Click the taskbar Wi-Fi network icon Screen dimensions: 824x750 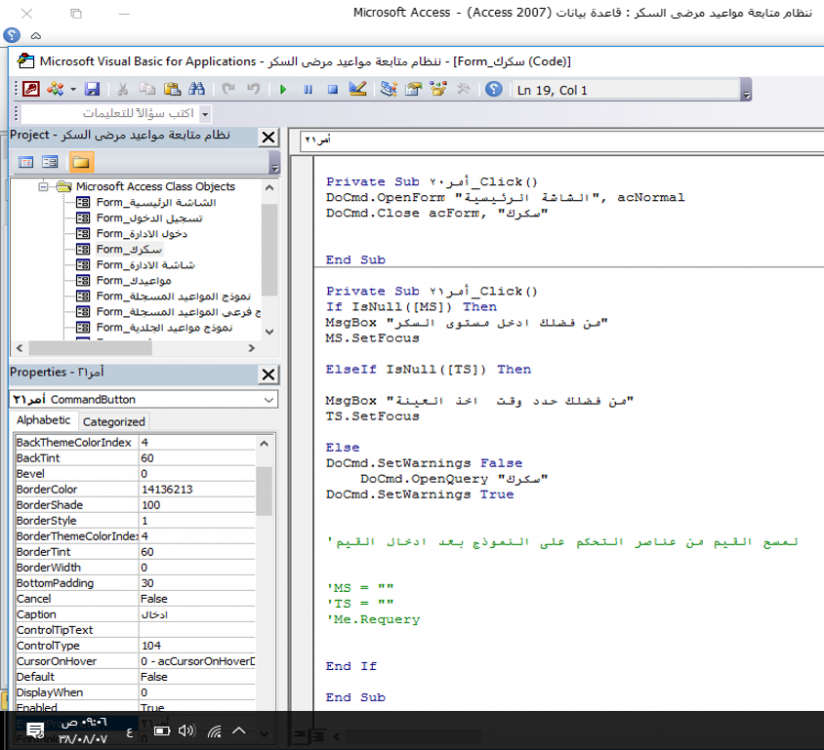(x=214, y=731)
